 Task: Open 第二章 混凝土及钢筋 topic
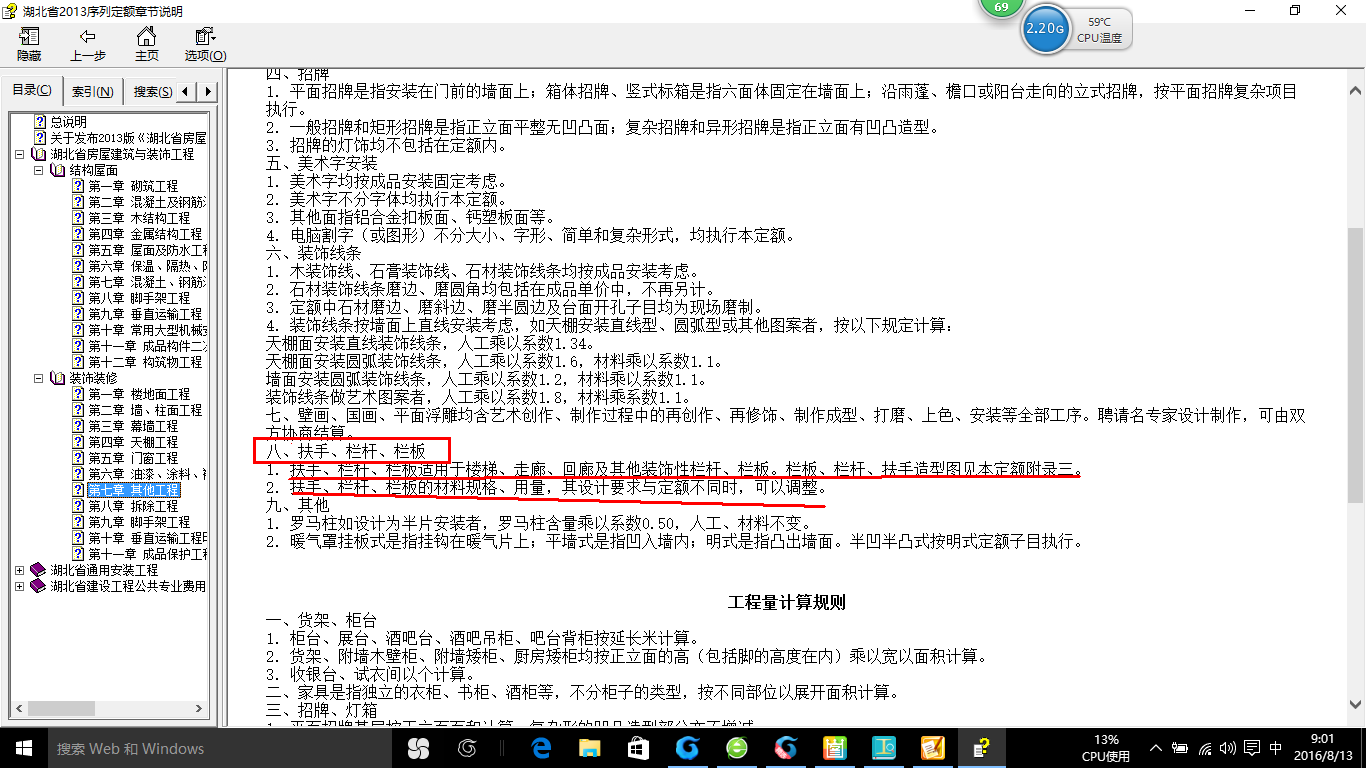[146, 202]
